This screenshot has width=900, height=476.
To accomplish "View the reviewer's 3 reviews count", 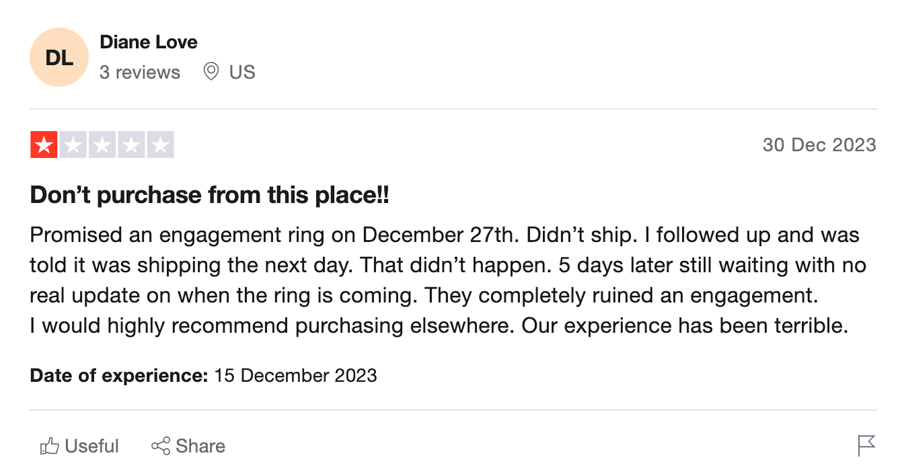I will [x=139, y=72].
